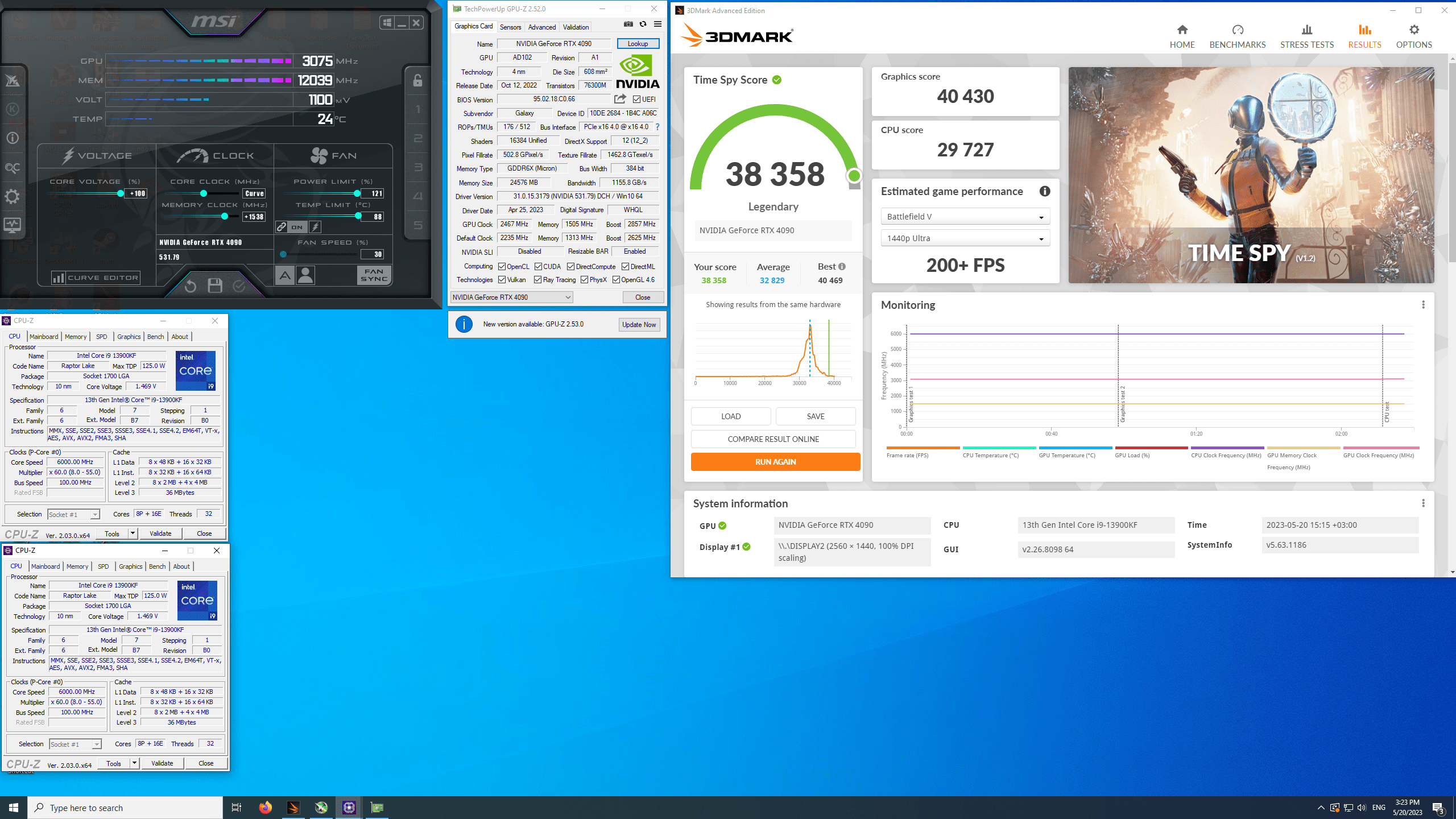Go to 3DMark HOME
1456x819 pixels.
1182,36
